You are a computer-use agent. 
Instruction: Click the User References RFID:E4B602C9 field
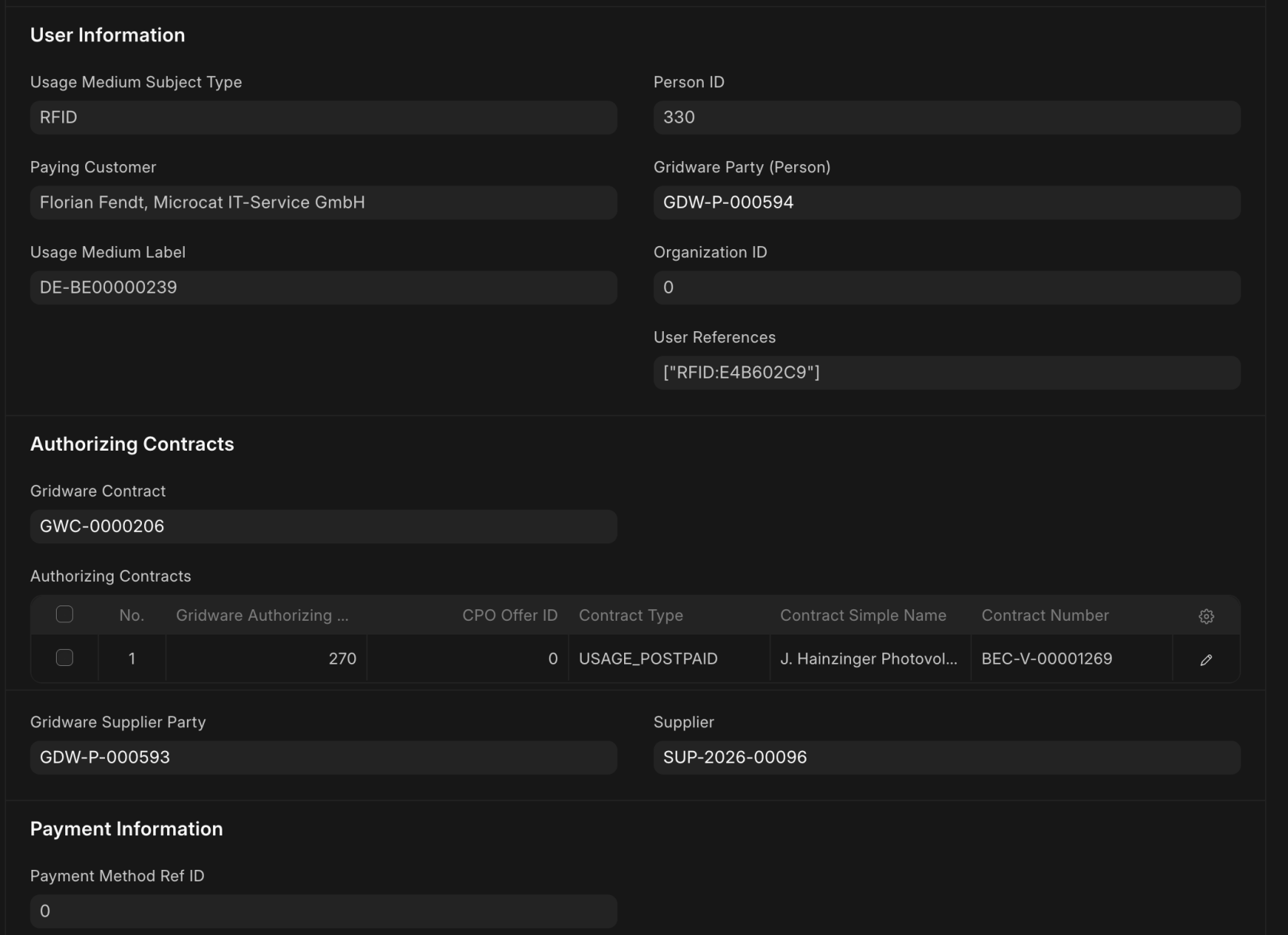tap(947, 372)
